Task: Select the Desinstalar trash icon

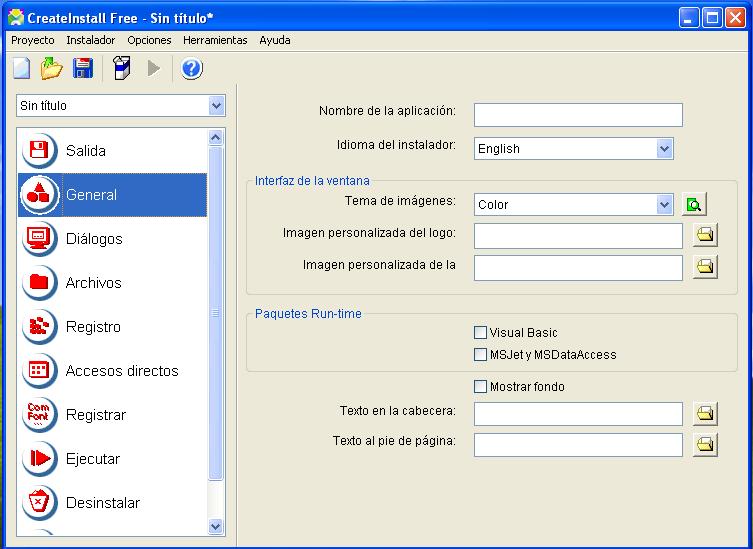Action: coord(39,503)
